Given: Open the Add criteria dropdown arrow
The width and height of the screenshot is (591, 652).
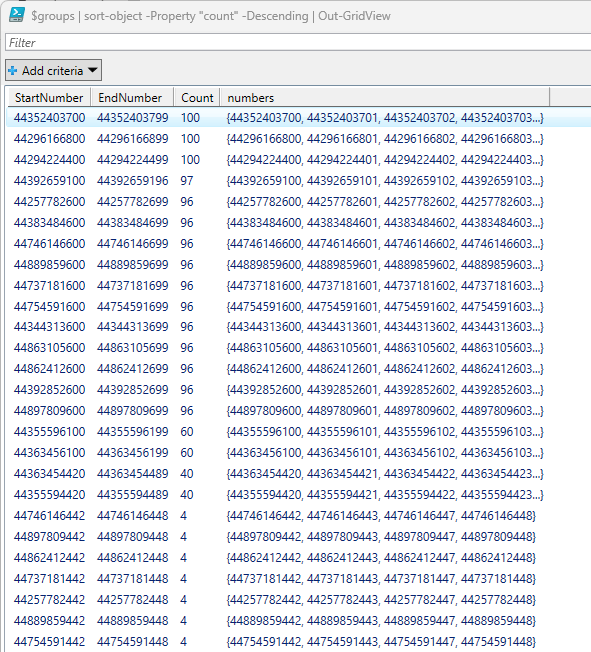Looking at the screenshot, I should (93, 70).
